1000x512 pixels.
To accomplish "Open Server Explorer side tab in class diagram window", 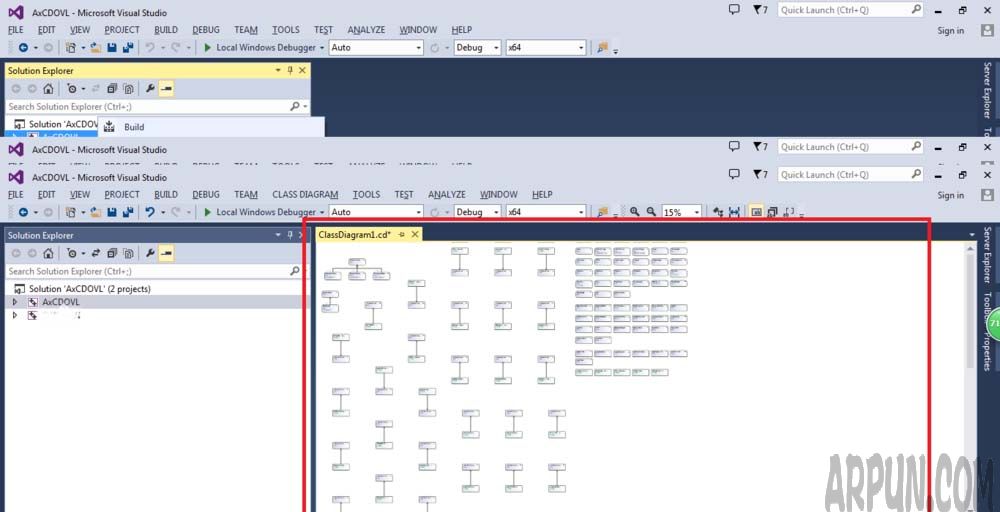I will [x=987, y=254].
